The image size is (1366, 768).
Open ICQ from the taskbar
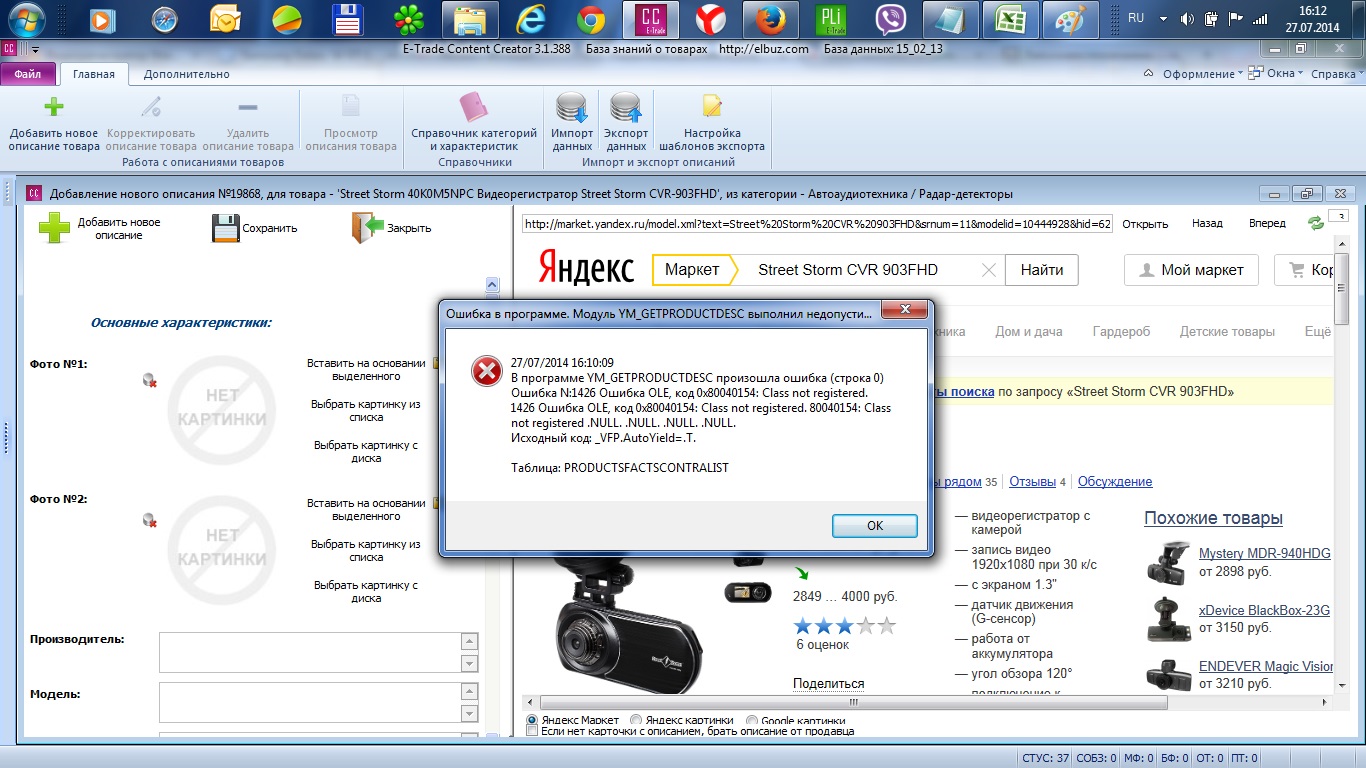pos(408,20)
